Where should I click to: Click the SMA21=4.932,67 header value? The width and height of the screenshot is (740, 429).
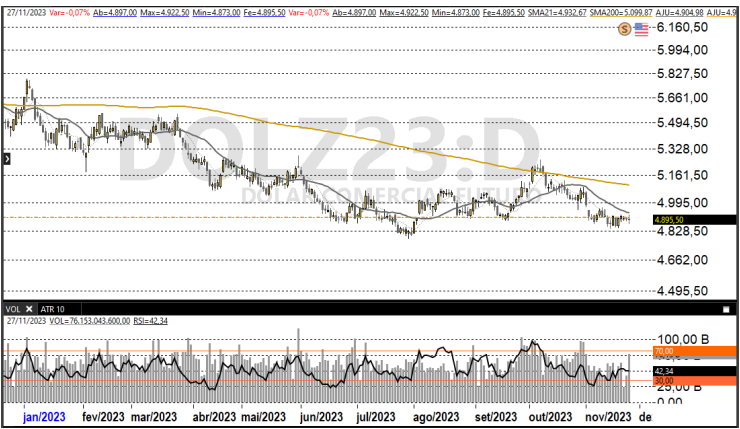coord(556,12)
